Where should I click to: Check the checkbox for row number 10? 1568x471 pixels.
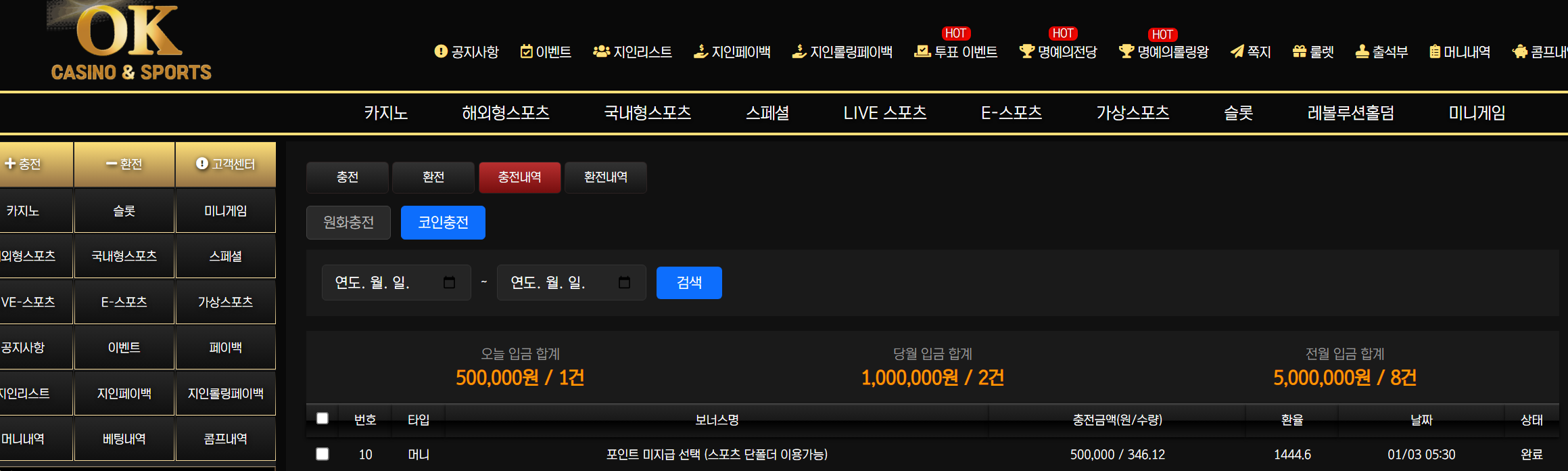(323, 454)
